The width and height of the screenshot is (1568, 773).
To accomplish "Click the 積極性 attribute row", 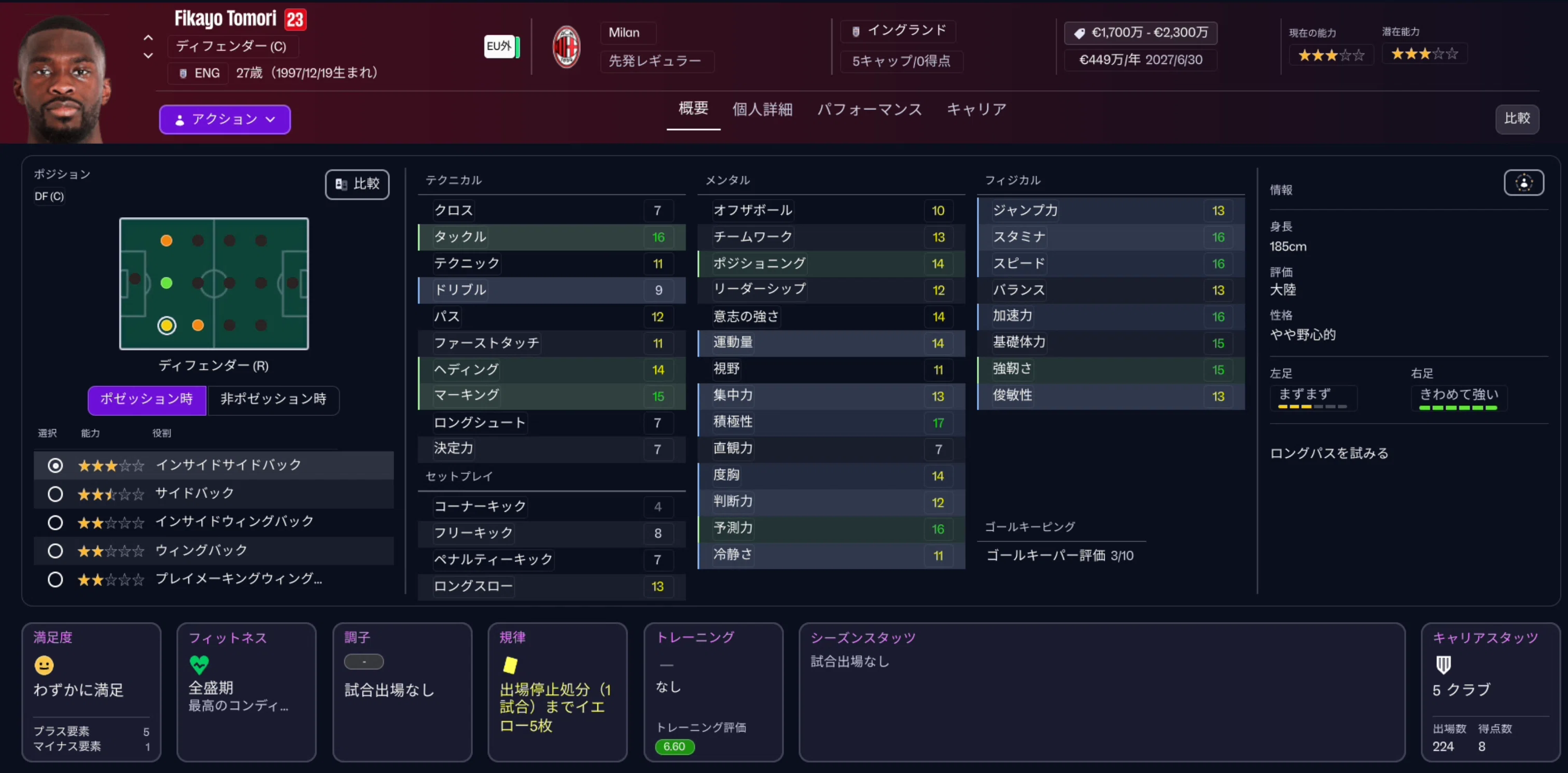I will (x=831, y=423).
